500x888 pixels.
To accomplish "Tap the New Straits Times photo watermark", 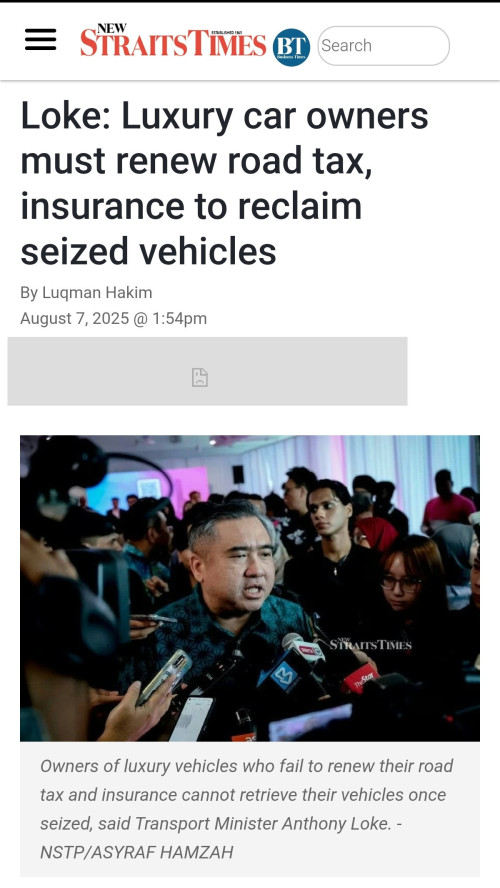I will 370,643.
